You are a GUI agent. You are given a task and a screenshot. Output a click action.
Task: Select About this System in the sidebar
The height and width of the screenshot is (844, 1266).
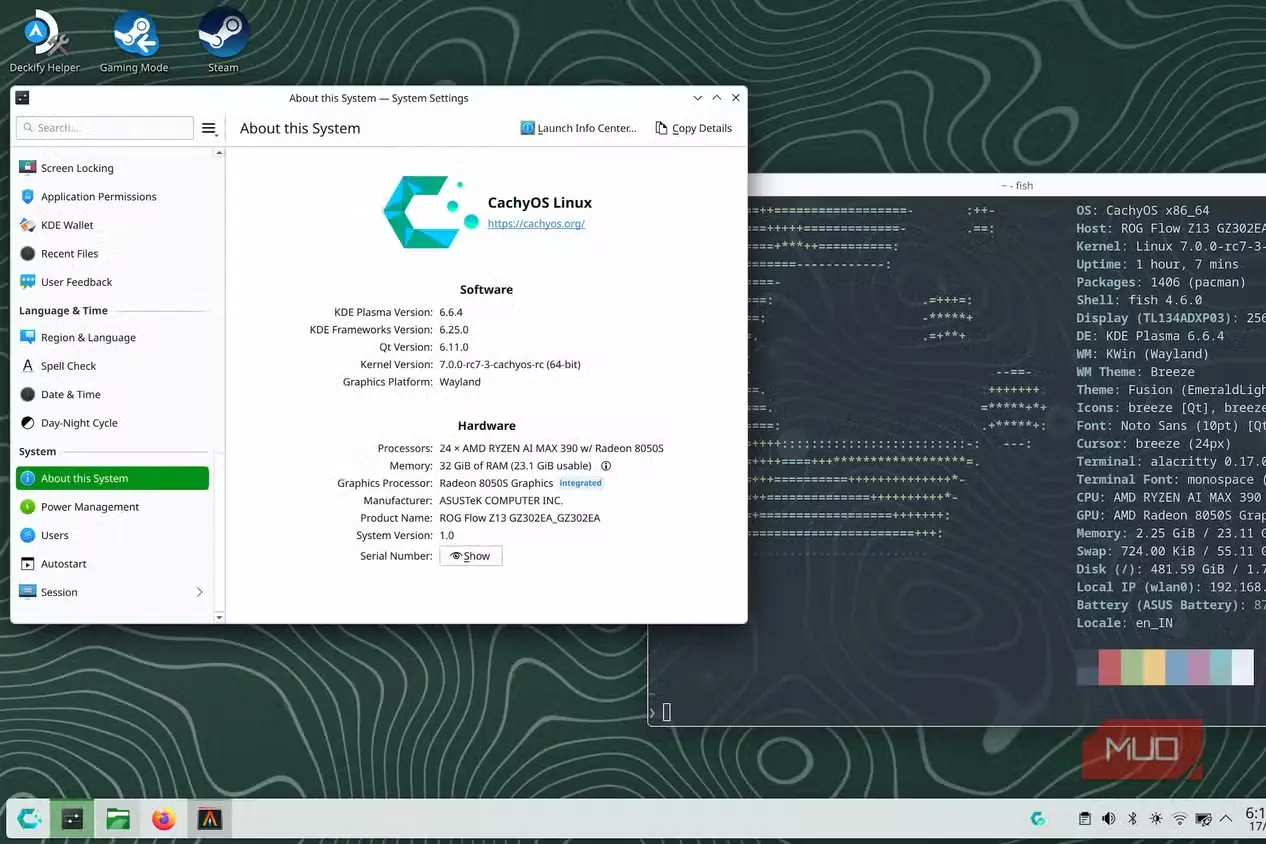(113, 478)
